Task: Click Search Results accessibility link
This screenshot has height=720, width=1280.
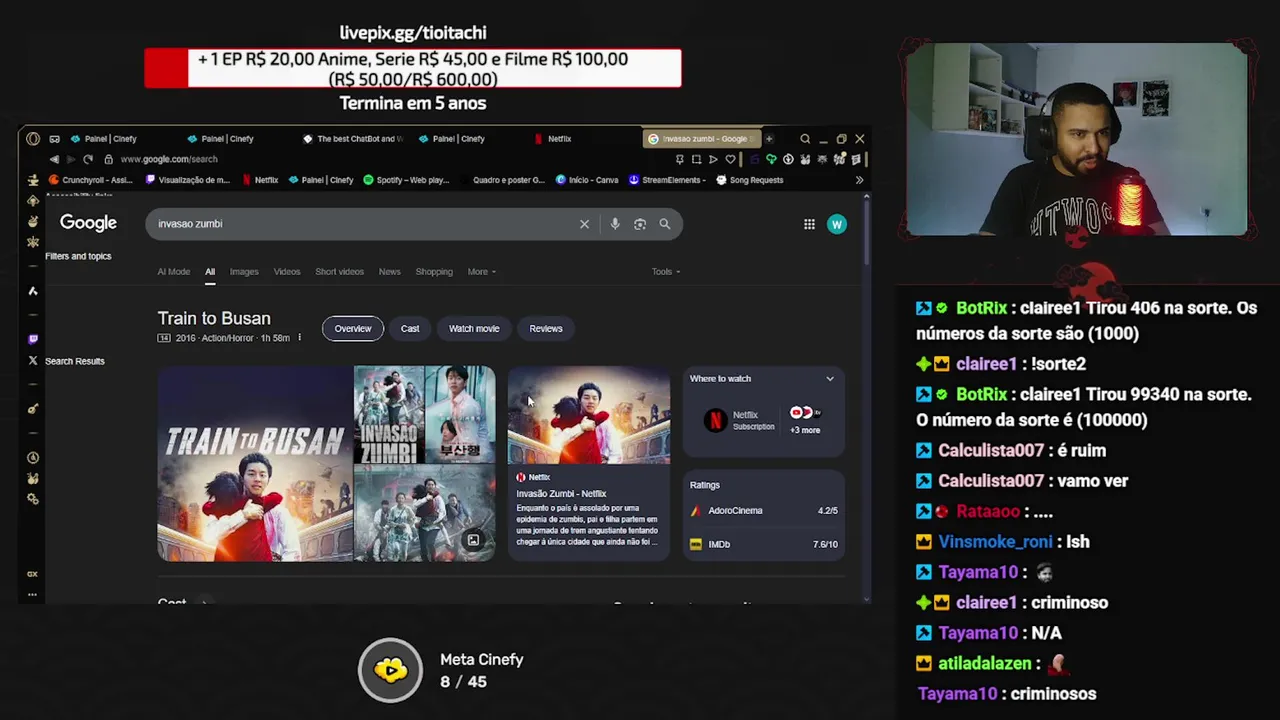Action: [x=74, y=361]
